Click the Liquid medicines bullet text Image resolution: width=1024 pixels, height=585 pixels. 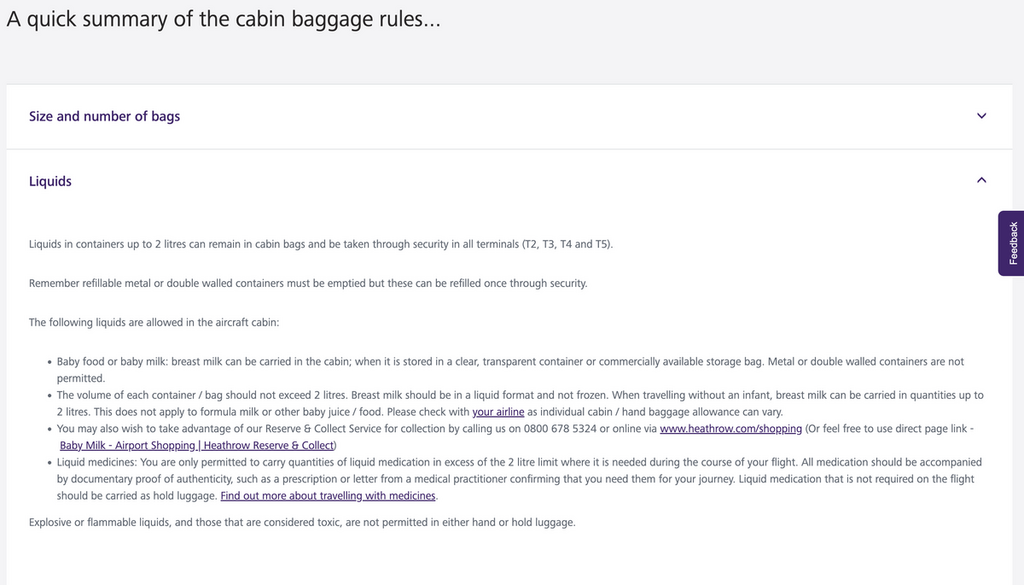coord(400,463)
